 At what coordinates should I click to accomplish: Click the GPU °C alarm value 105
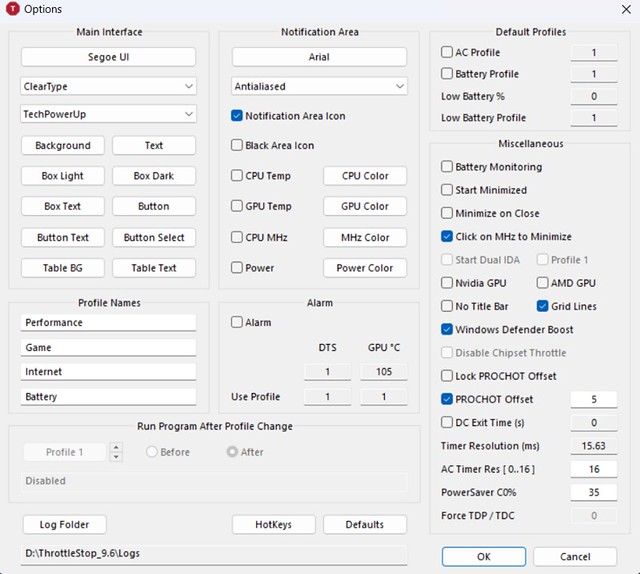click(384, 372)
